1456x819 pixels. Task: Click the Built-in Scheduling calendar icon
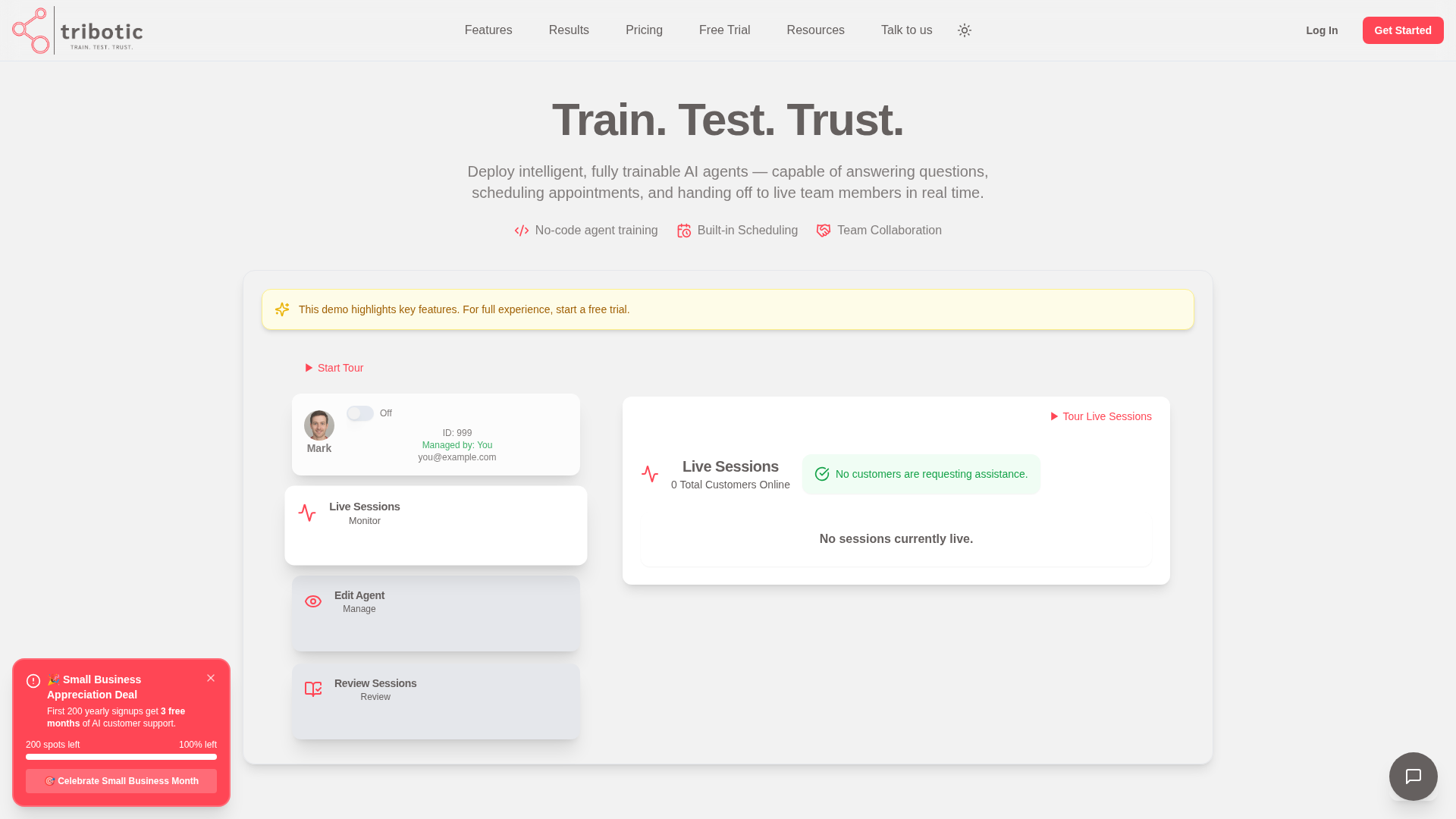[684, 231]
